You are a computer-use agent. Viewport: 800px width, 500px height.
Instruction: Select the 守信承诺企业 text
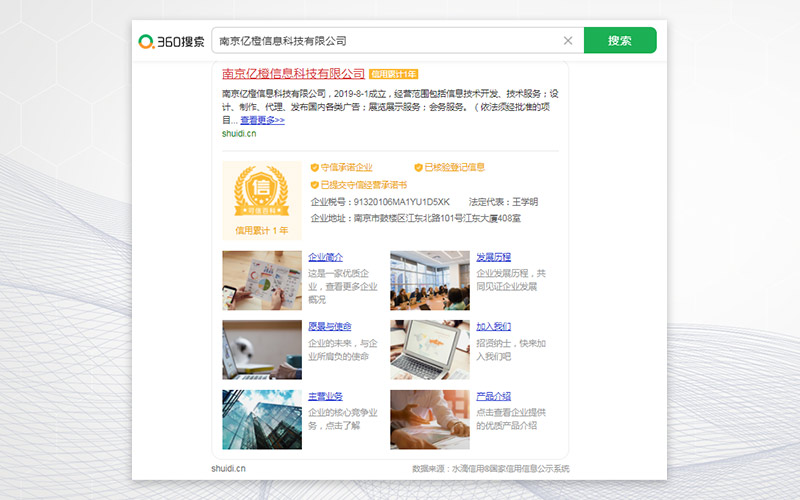tap(346, 167)
